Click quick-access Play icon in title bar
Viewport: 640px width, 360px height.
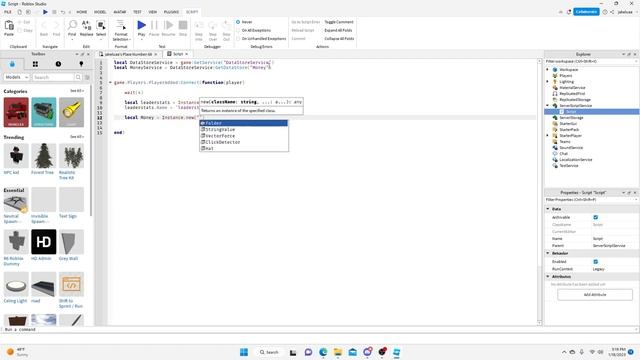point(45,12)
